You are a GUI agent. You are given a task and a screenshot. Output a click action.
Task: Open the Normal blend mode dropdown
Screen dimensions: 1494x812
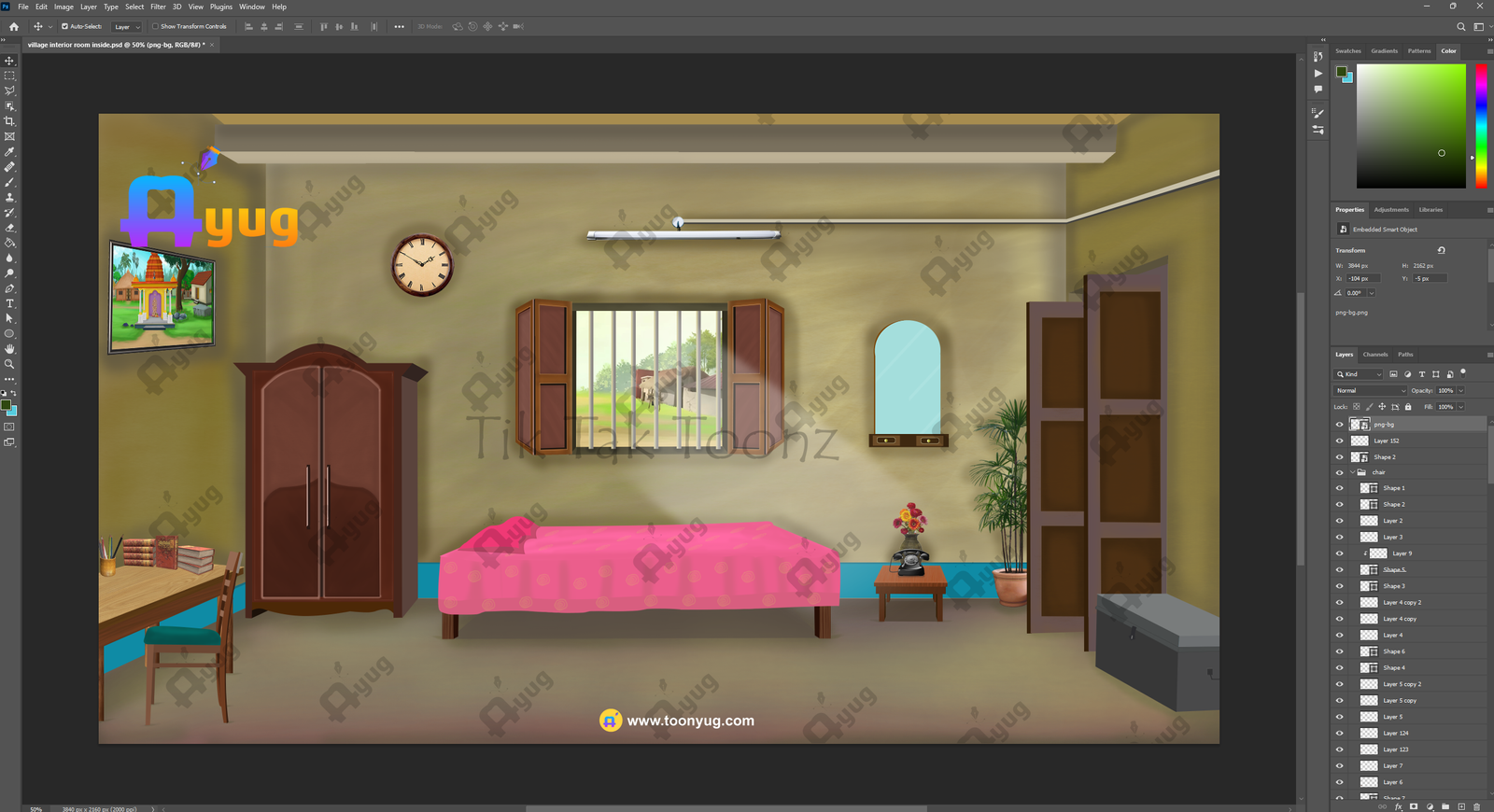[1370, 391]
